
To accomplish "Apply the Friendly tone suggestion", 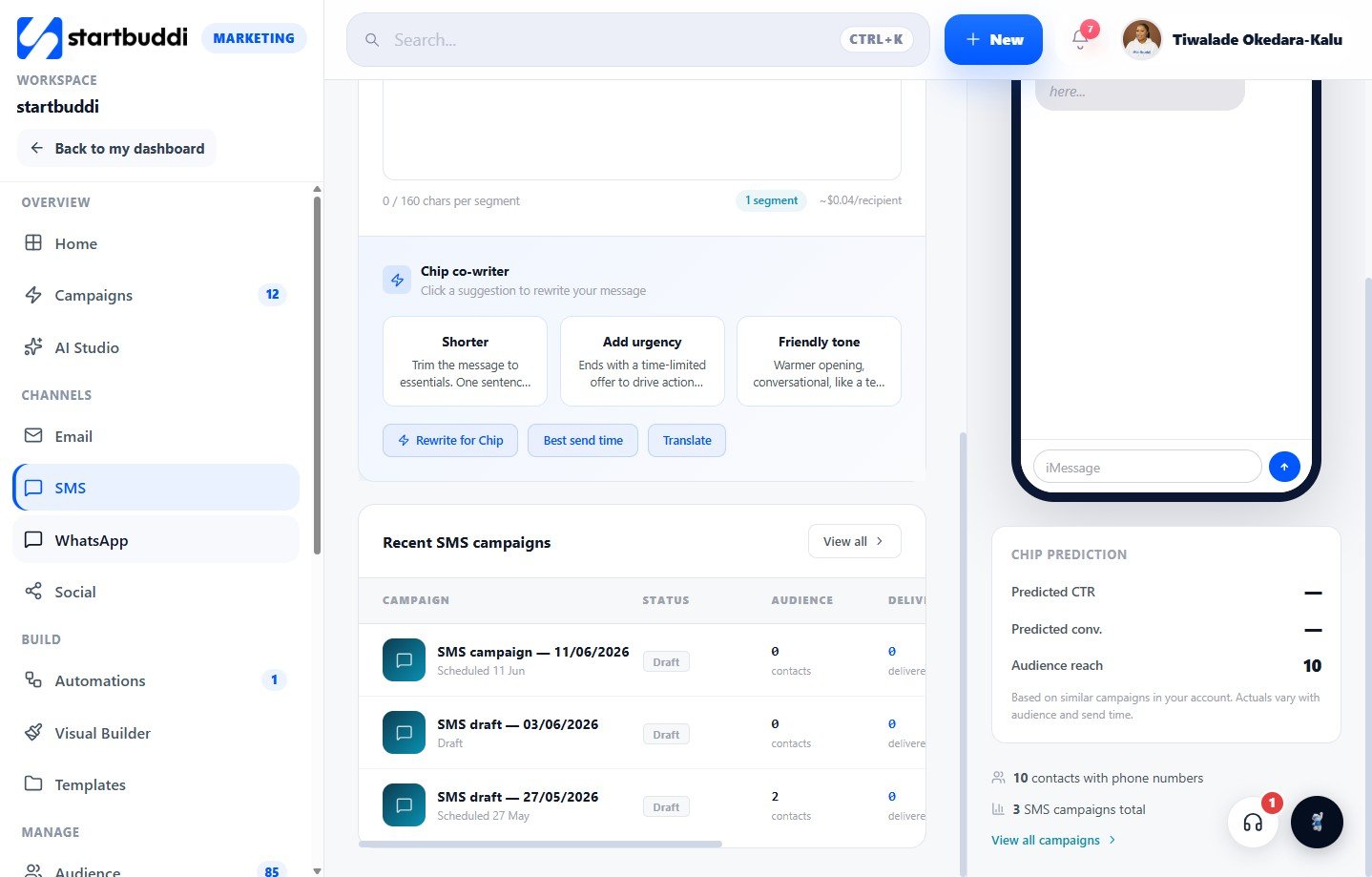I will 819,361.
